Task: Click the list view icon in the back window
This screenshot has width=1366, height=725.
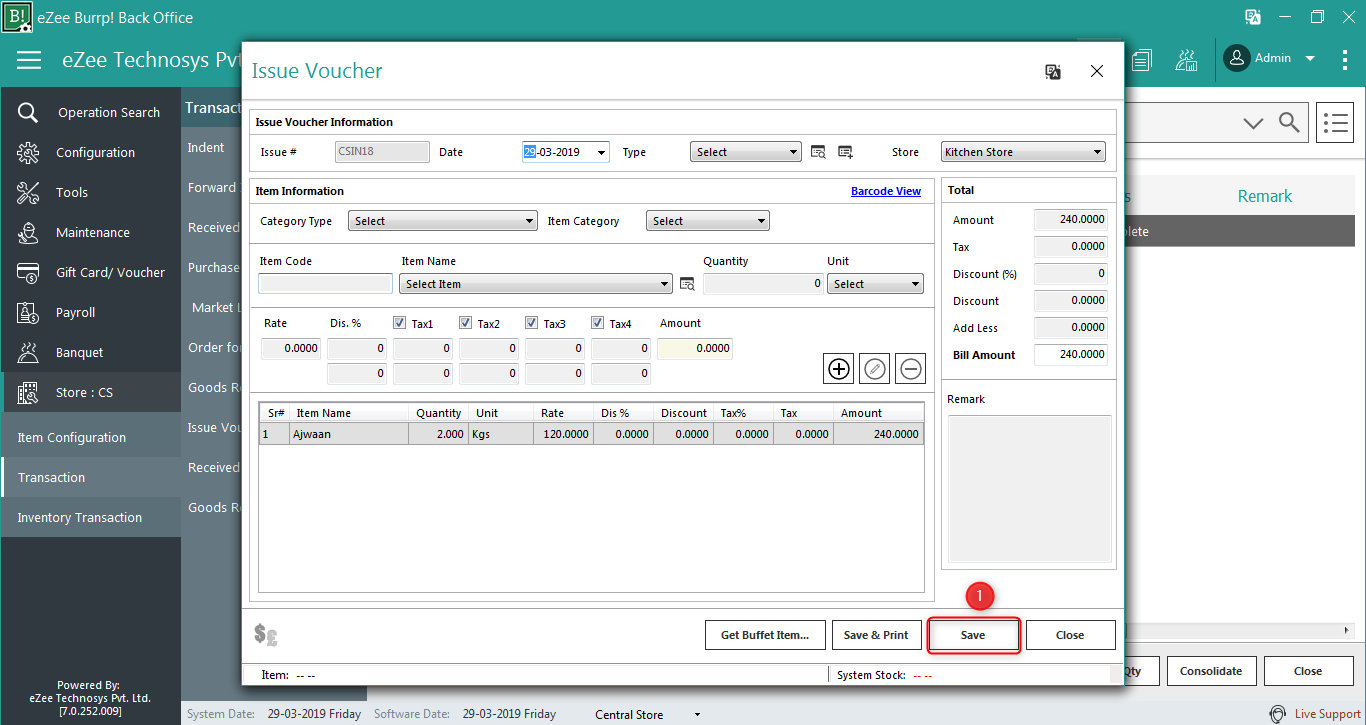Action: click(x=1335, y=123)
